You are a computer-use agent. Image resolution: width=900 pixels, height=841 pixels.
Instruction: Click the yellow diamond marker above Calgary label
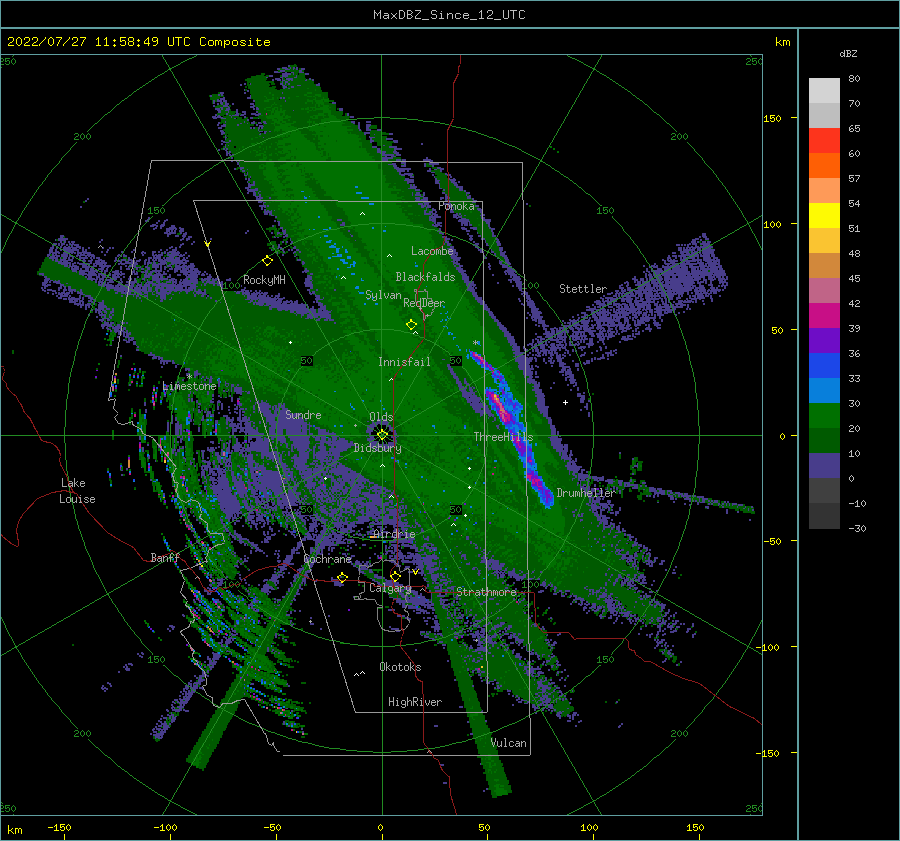[x=395, y=576]
